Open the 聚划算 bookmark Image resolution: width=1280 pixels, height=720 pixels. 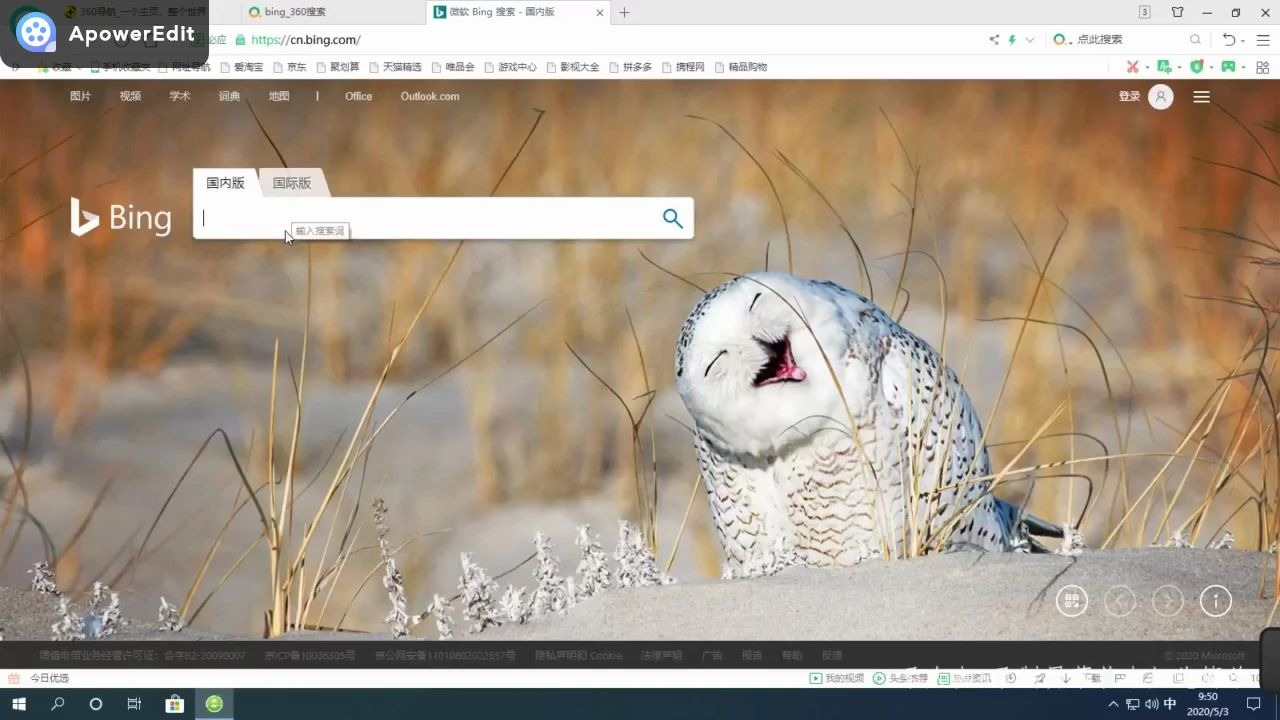point(338,67)
